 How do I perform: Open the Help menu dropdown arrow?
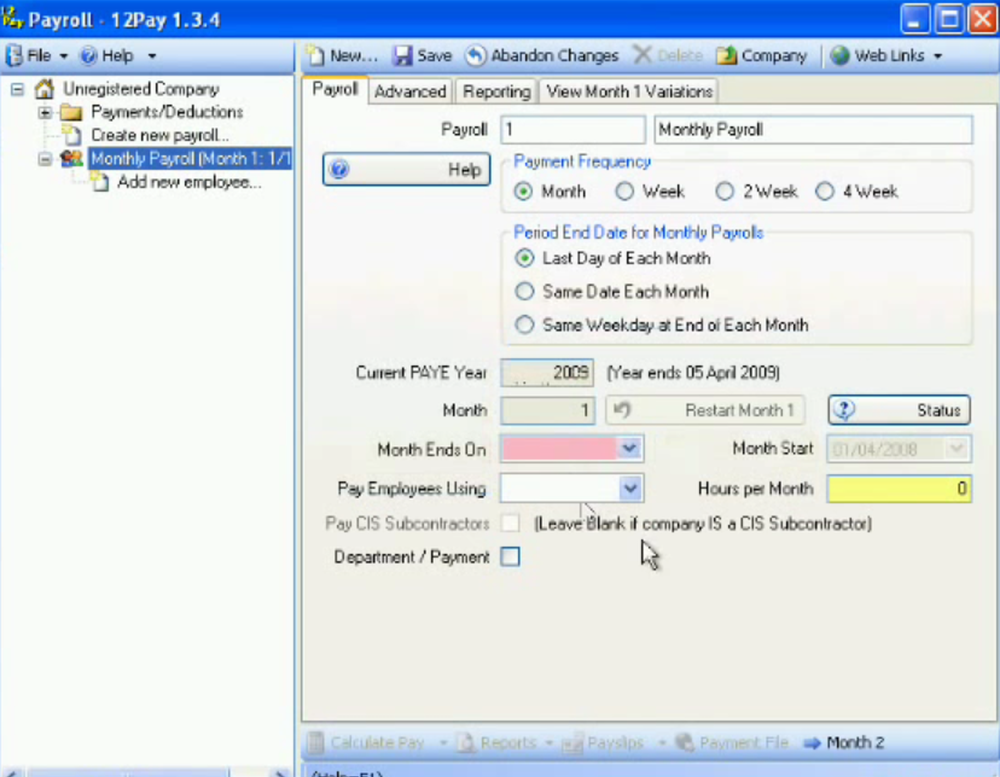[152, 56]
